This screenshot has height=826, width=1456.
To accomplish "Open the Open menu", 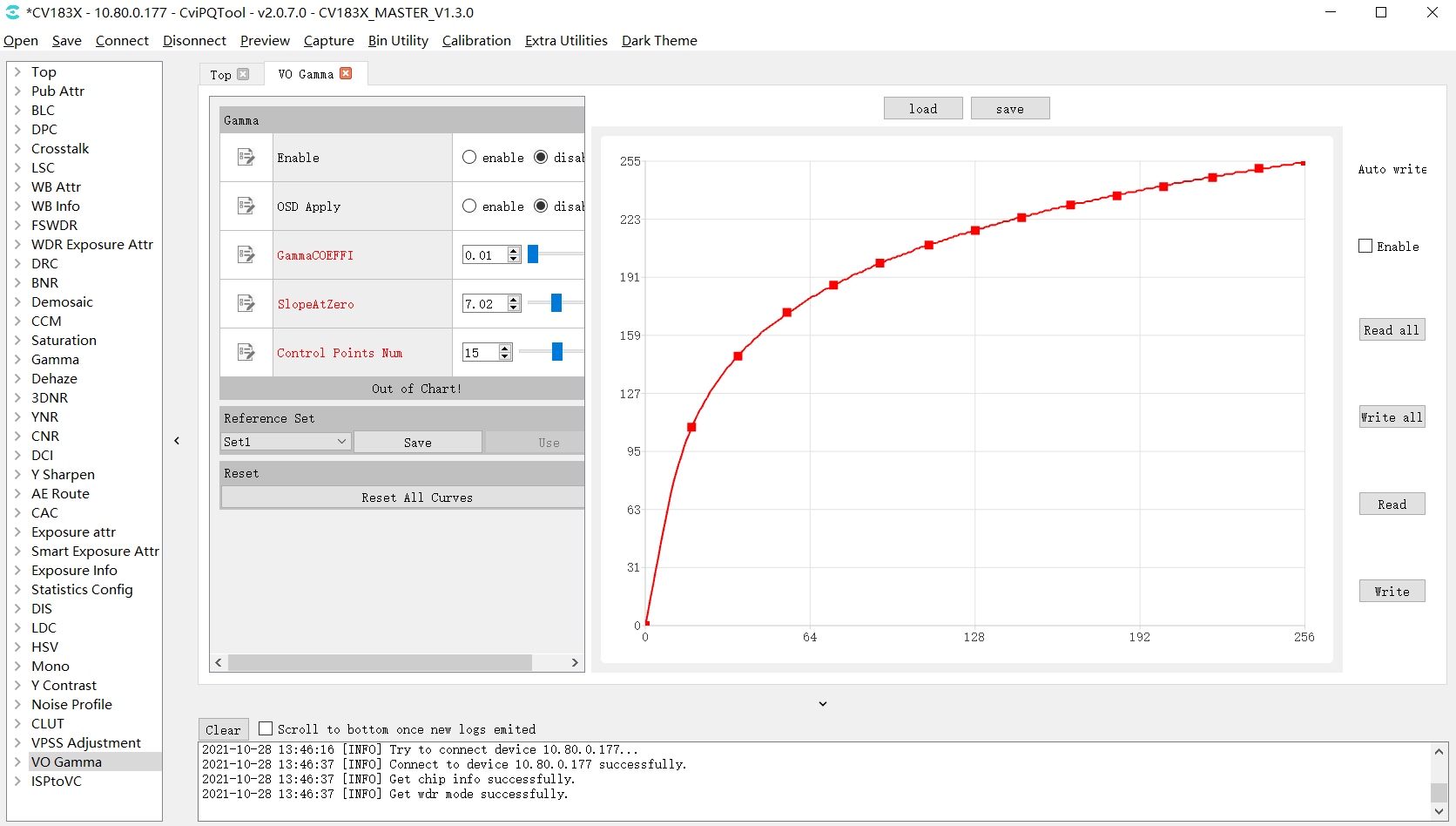I will click(21, 40).
